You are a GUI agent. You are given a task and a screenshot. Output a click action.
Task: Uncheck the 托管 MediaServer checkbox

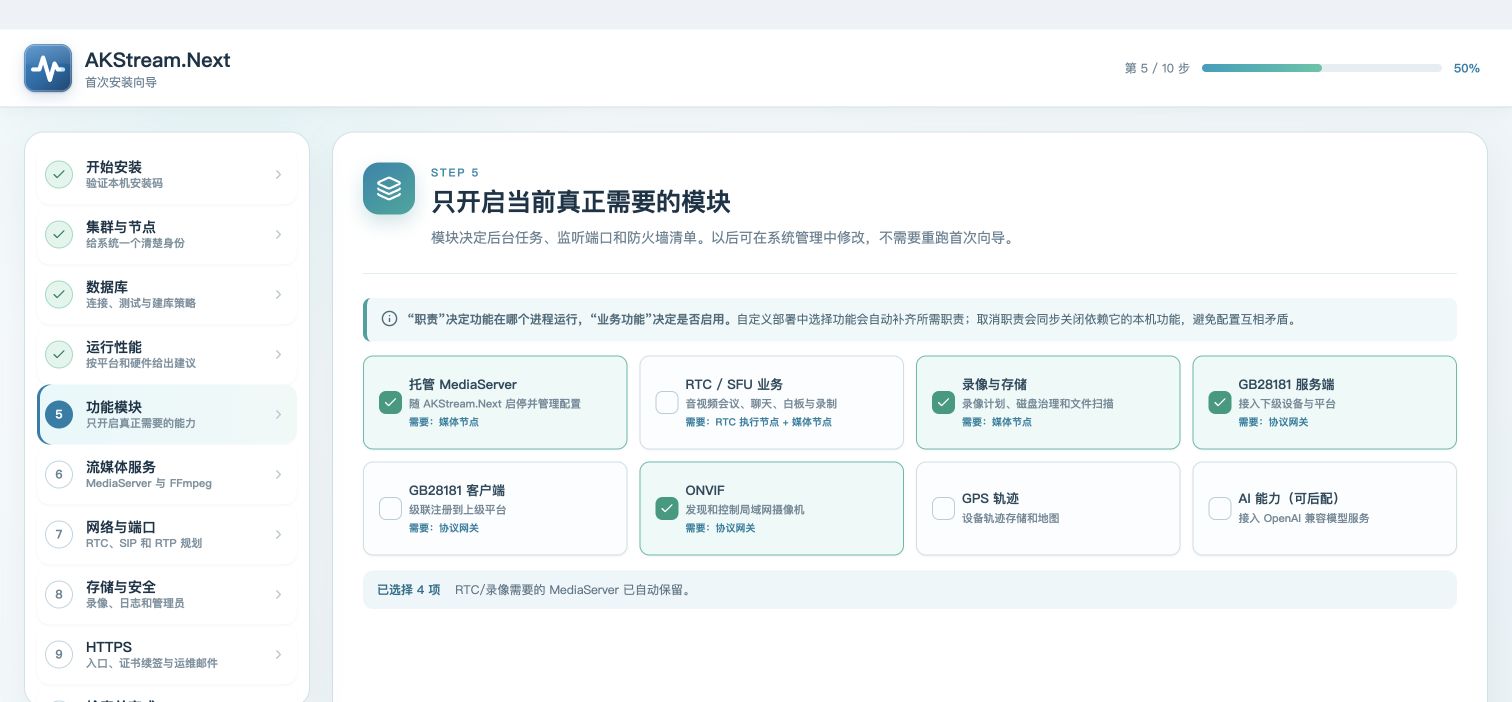point(390,402)
